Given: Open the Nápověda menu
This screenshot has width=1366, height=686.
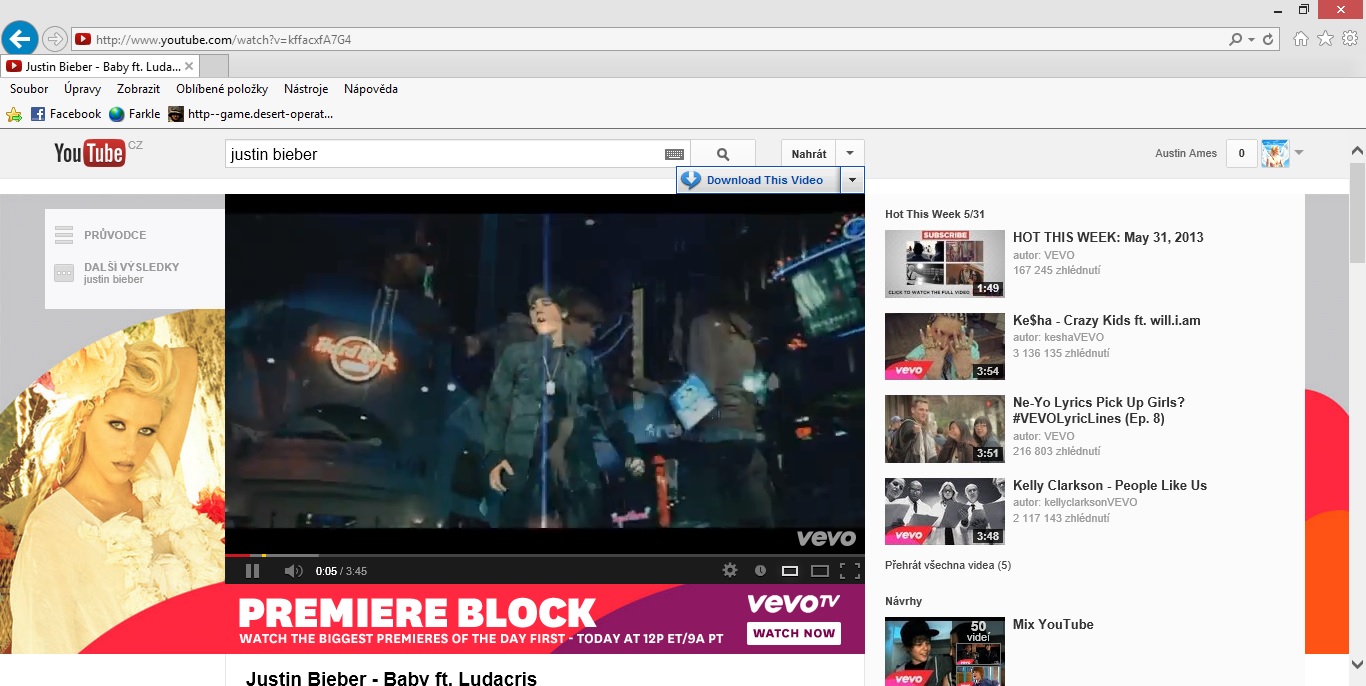Looking at the screenshot, I should pos(371,89).
